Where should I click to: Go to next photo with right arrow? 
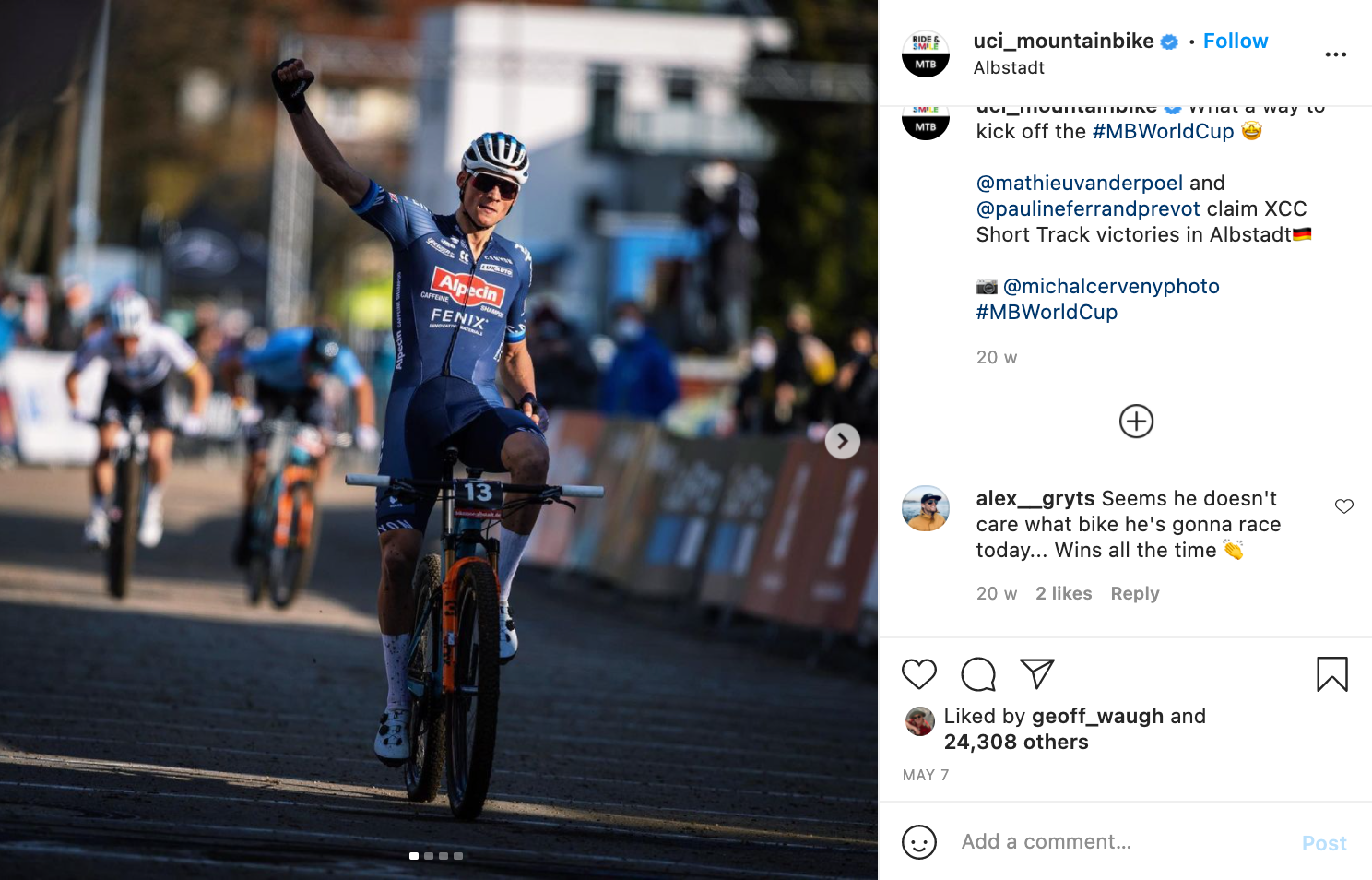(x=842, y=441)
